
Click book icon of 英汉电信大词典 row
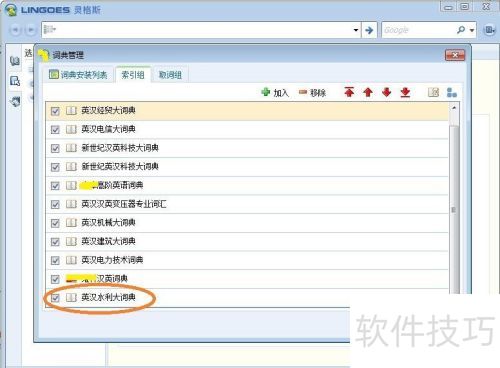point(71,129)
